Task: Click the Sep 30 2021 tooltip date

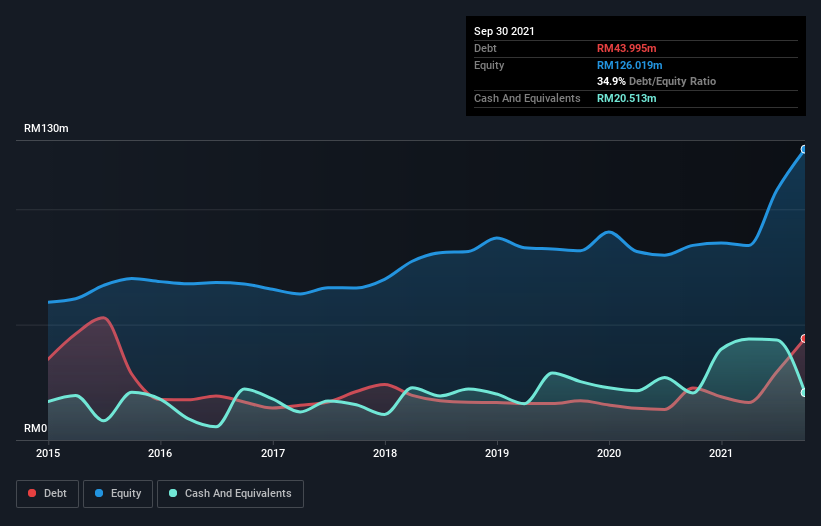Action: 504,31
